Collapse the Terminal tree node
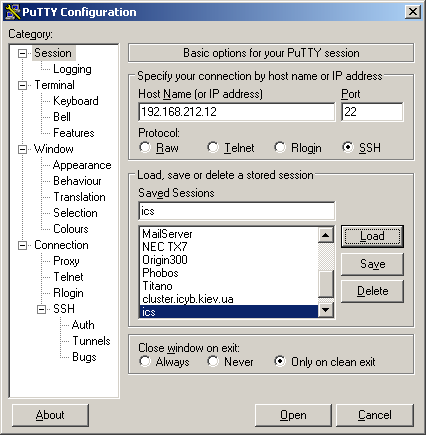 tap(22, 85)
